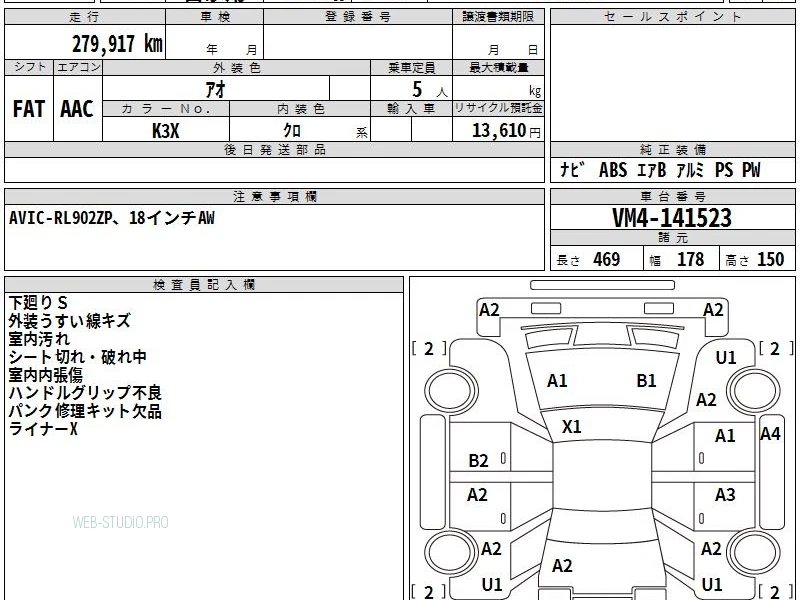Click the X1 mark on the windshield

[571, 427]
